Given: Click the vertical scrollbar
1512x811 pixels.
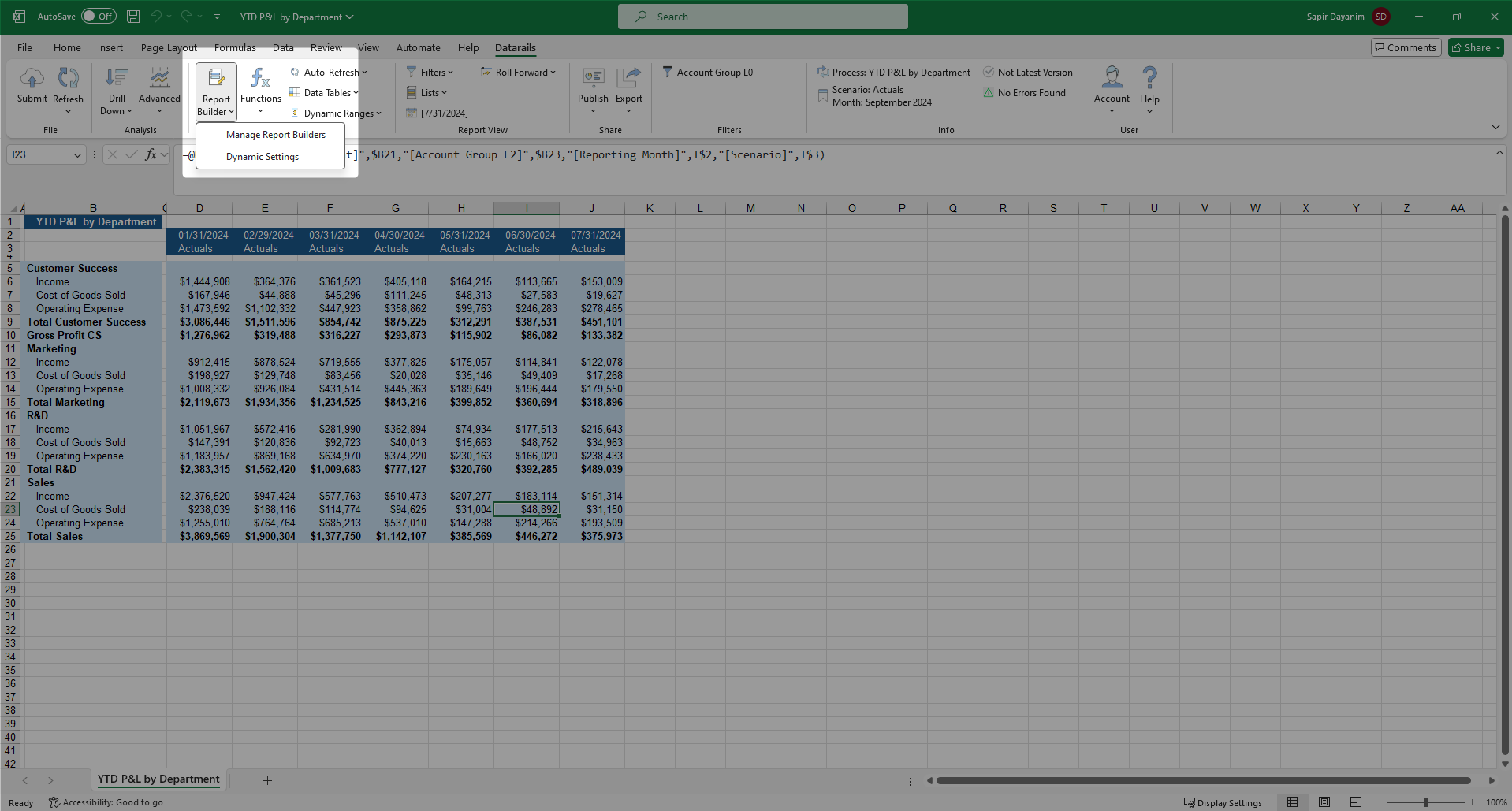Looking at the screenshot, I should 1505,485.
